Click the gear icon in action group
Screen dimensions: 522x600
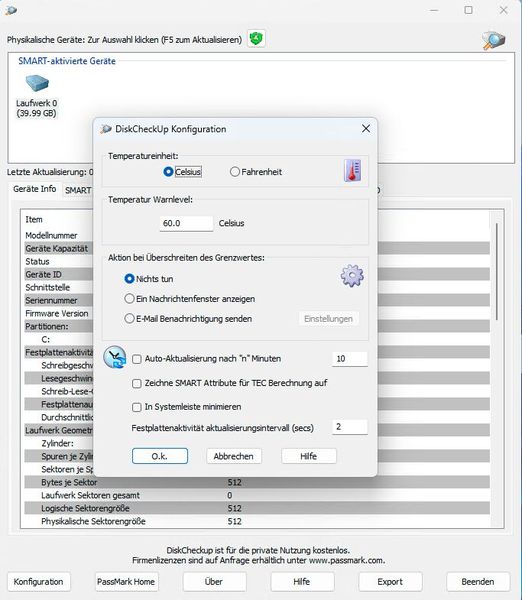(352, 276)
